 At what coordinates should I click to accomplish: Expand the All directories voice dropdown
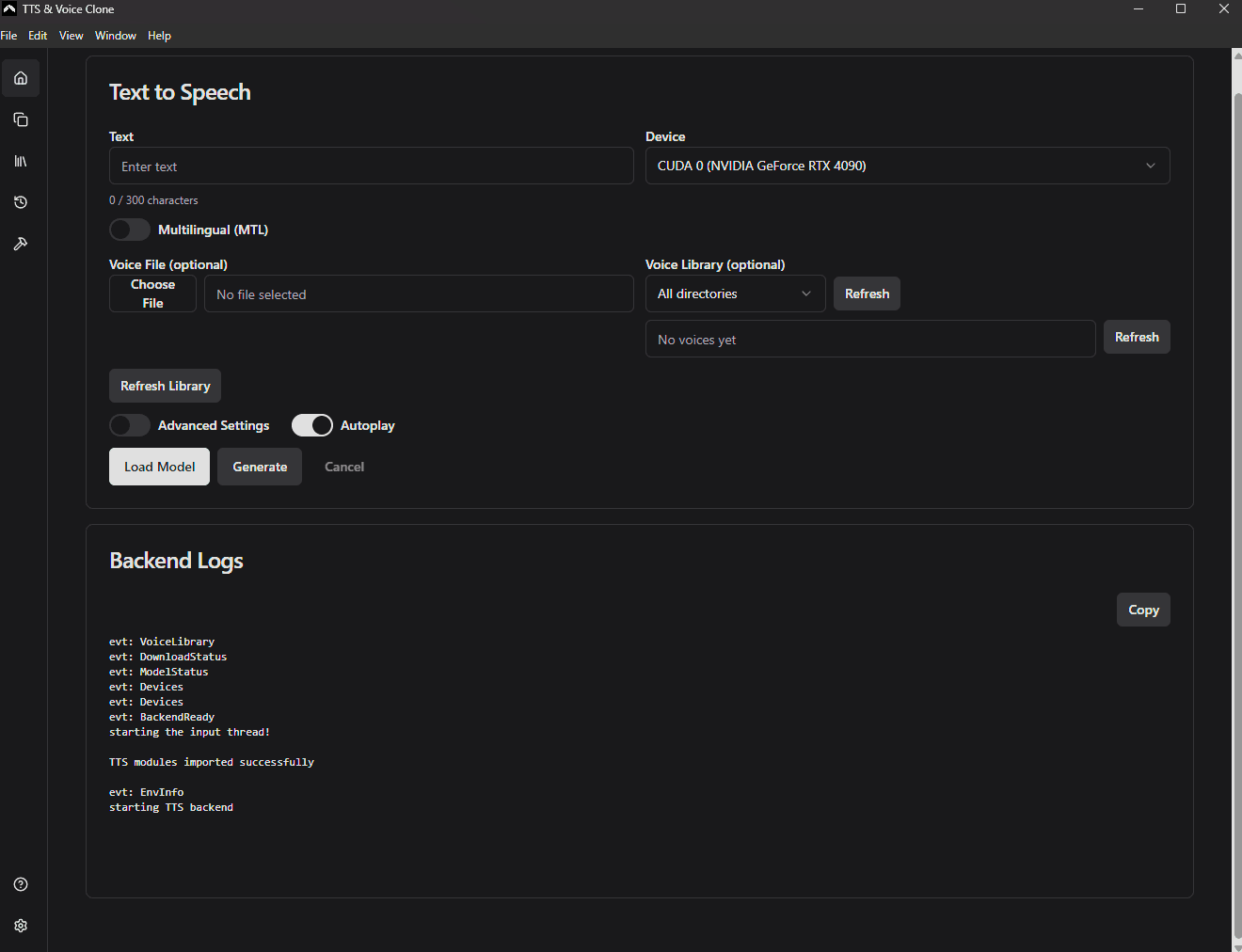pyautogui.click(x=735, y=294)
